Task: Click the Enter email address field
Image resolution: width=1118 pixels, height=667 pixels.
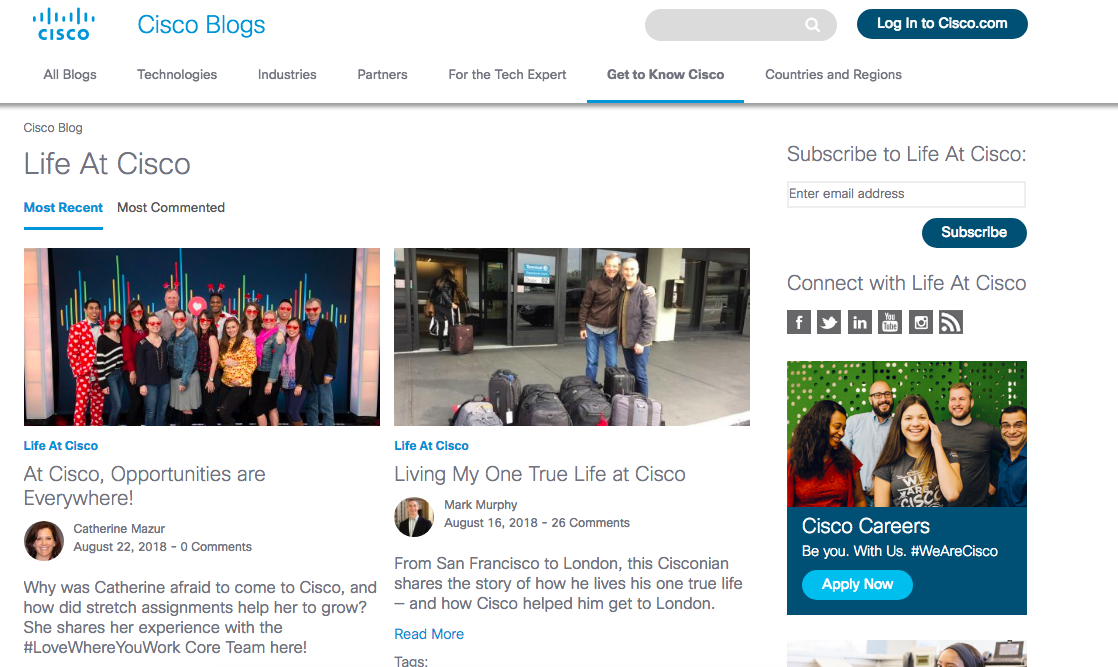Action: pos(906,194)
